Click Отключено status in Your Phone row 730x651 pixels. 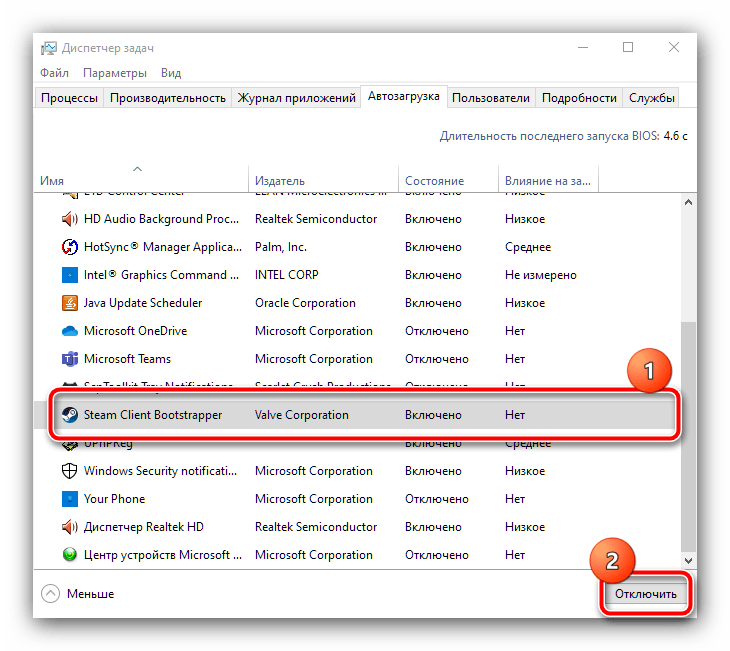pyautogui.click(x=436, y=499)
